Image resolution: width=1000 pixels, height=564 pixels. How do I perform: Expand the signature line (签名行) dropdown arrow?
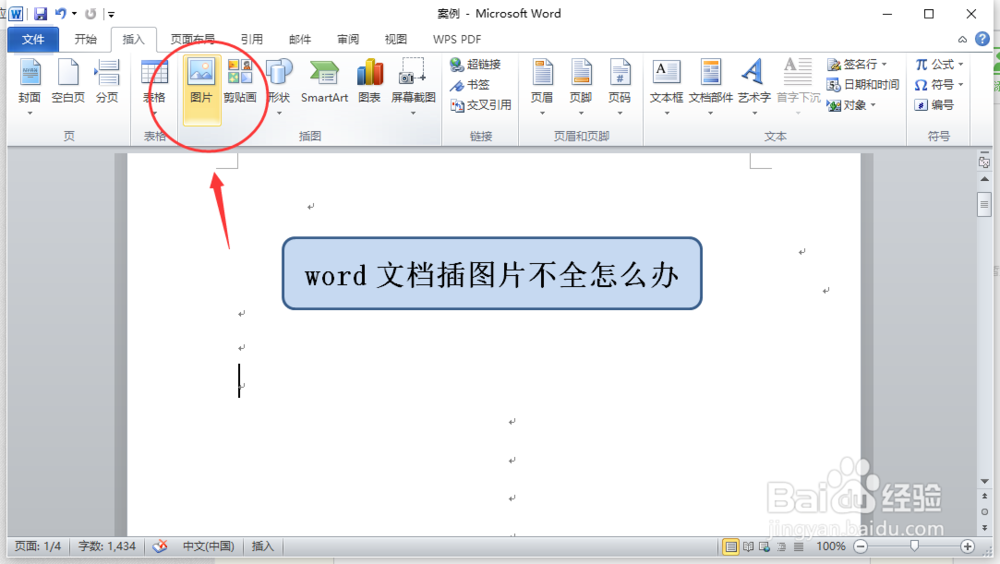tap(884, 64)
